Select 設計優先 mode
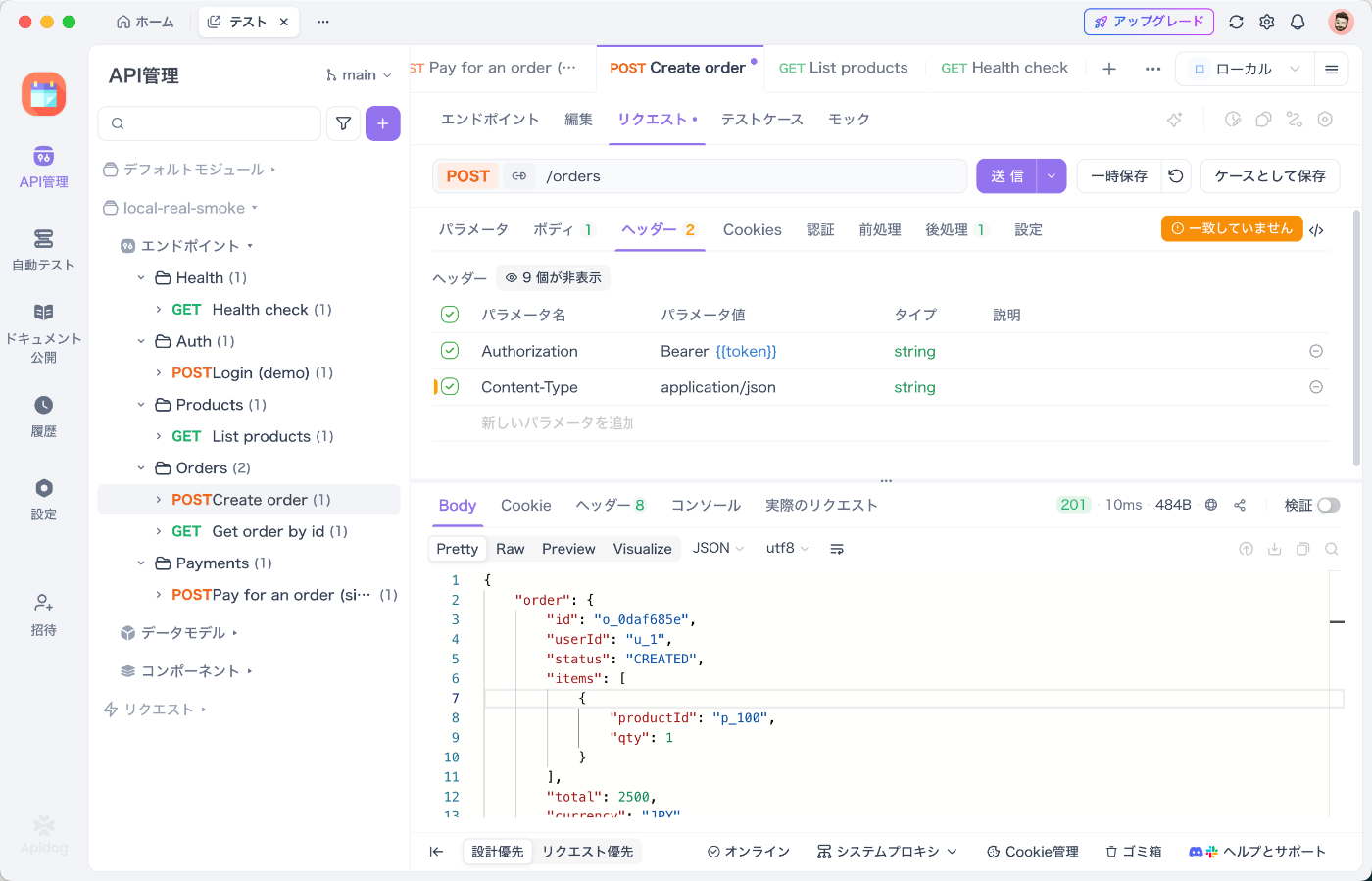This screenshot has height=881, width=1372. pos(498,852)
